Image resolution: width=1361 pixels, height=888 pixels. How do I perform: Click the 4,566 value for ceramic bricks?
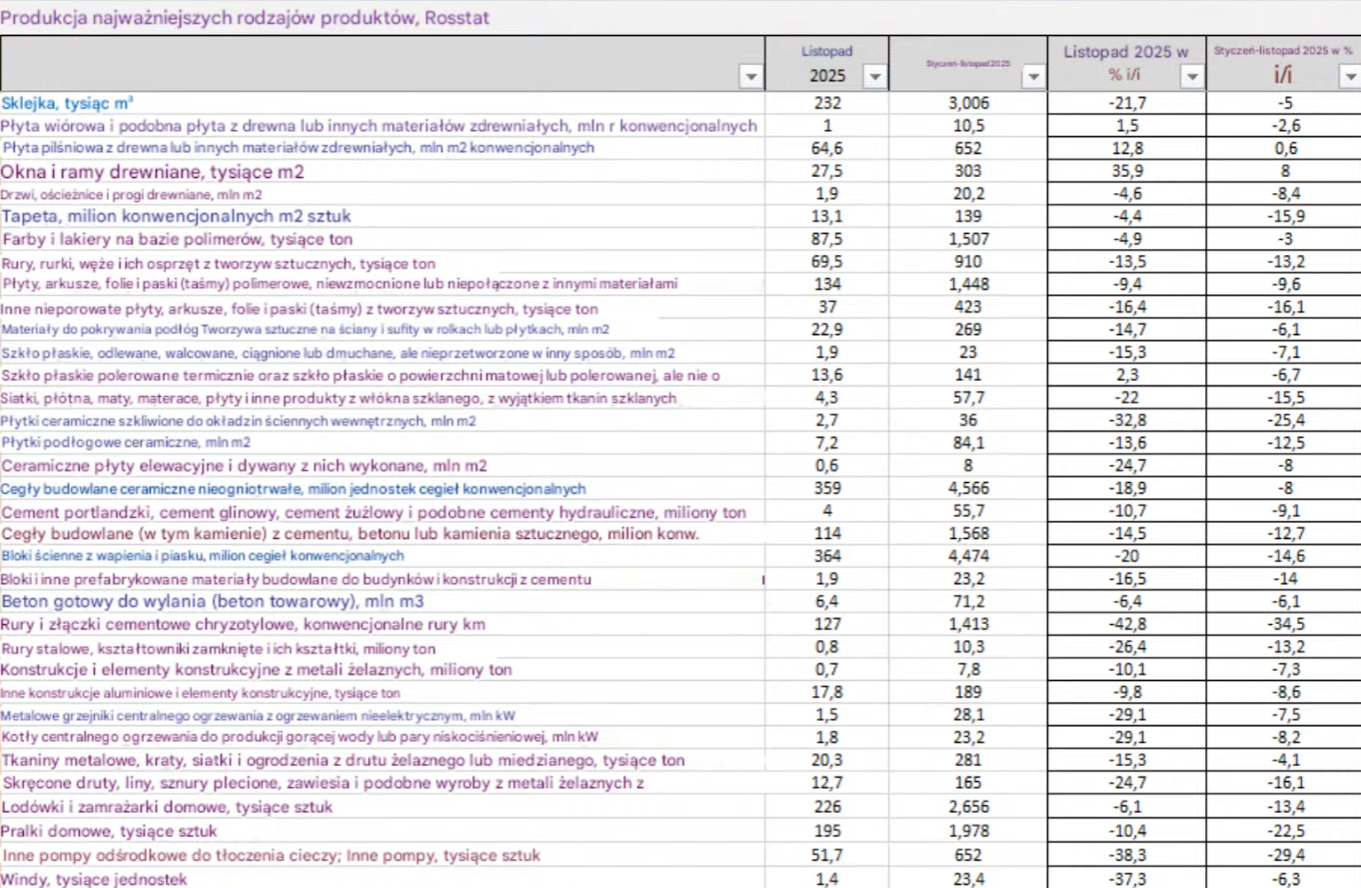pyautogui.click(x=967, y=489)
